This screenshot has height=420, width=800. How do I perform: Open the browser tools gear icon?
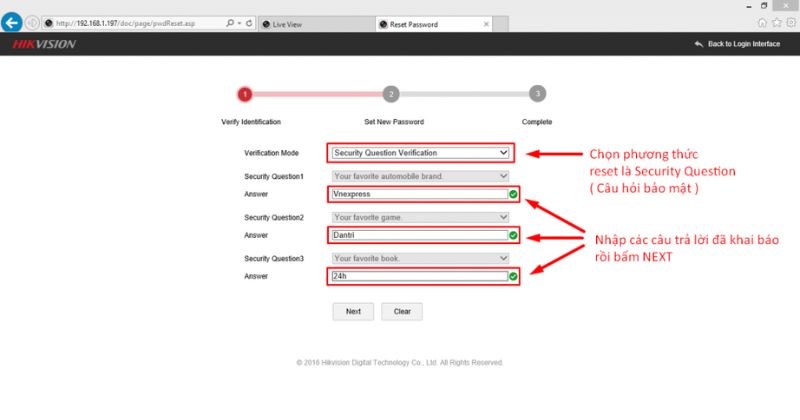[789, 22]
